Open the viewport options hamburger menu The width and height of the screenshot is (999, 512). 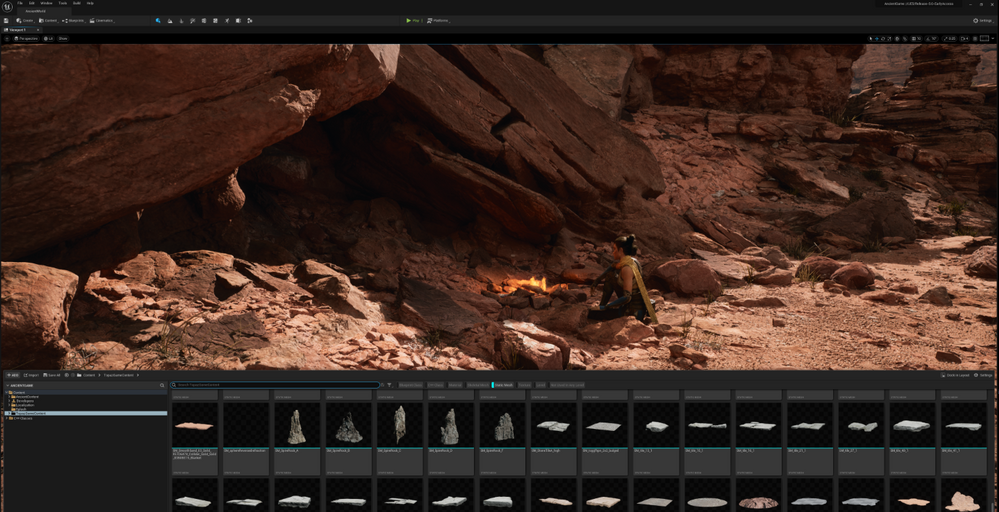[7, 38]
